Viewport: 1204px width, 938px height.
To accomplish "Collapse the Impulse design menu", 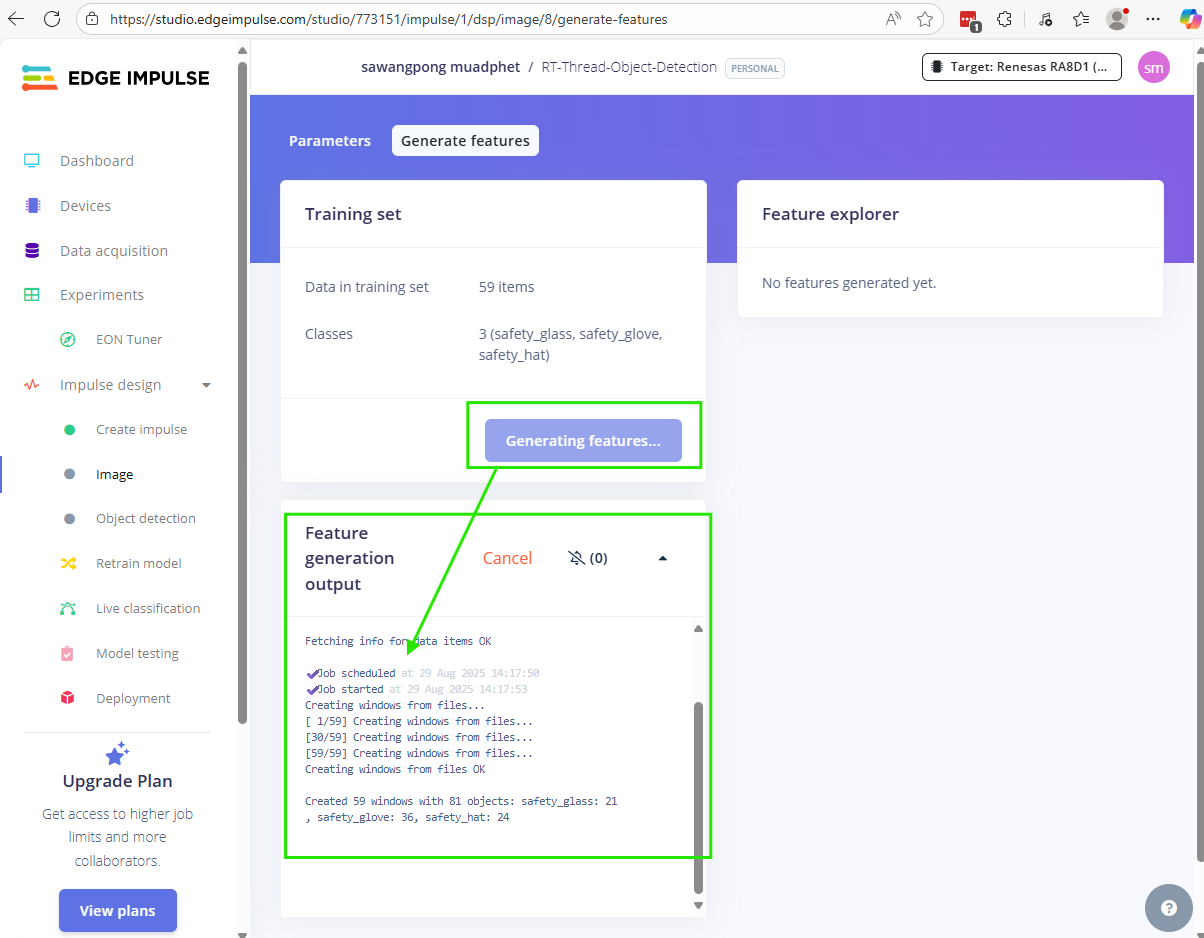I will tap(206, 385).
